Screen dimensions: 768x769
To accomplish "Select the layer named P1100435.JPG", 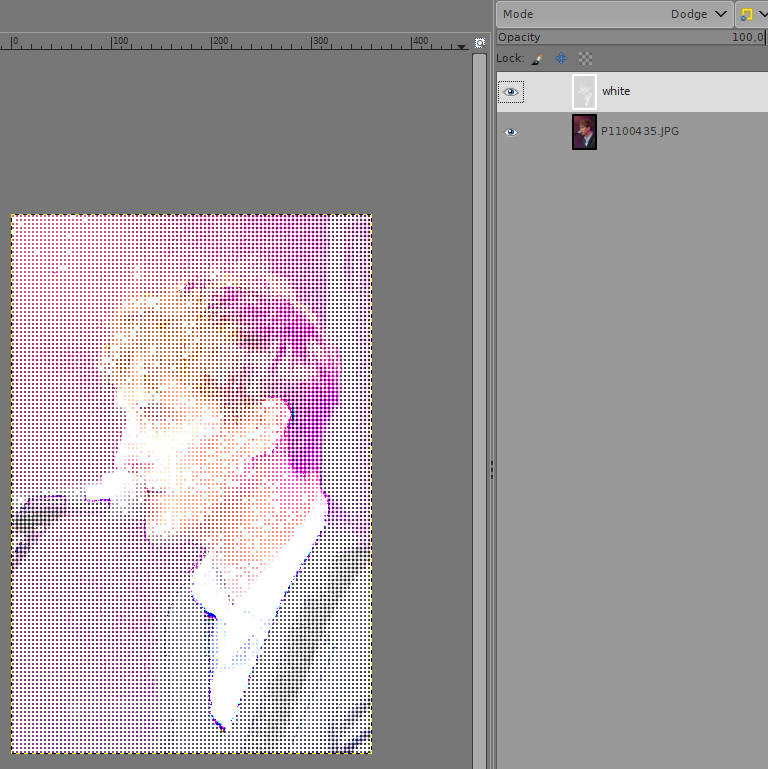I will [x=640, y=131].
